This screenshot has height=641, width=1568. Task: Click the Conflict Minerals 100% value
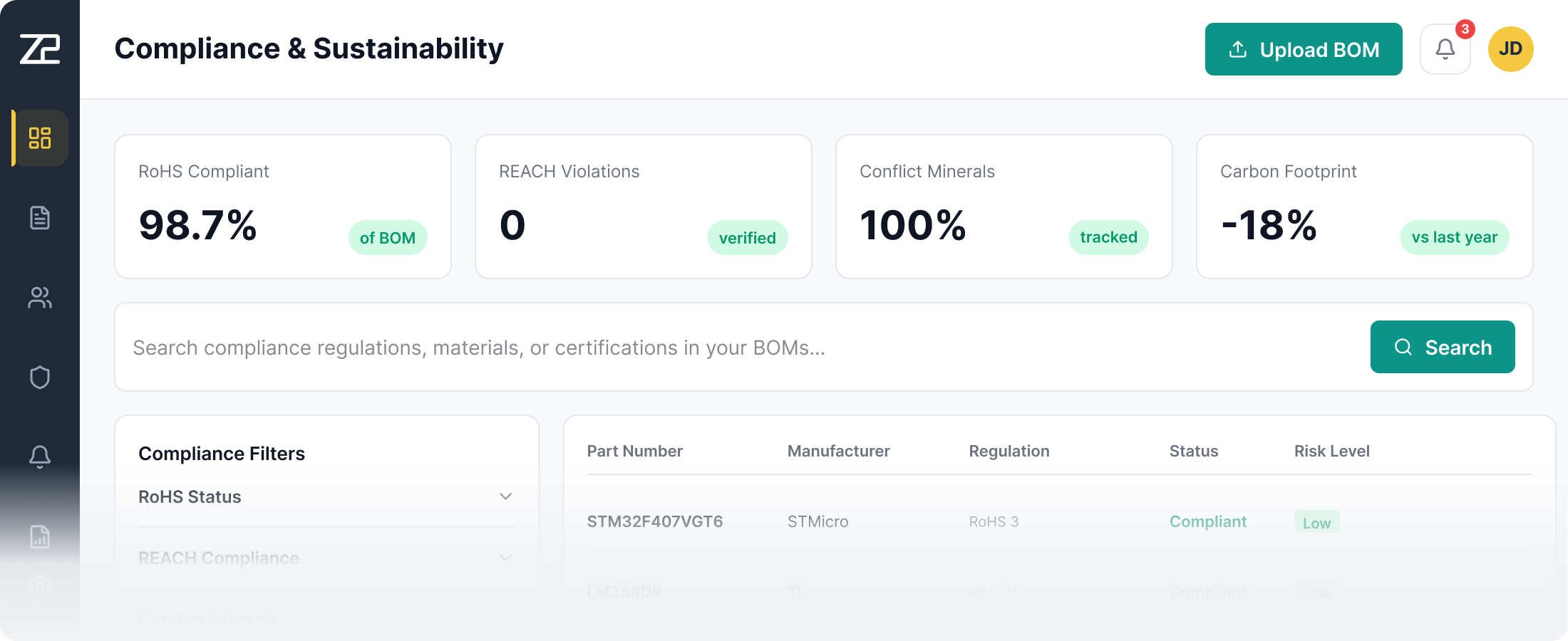point(912,225)
